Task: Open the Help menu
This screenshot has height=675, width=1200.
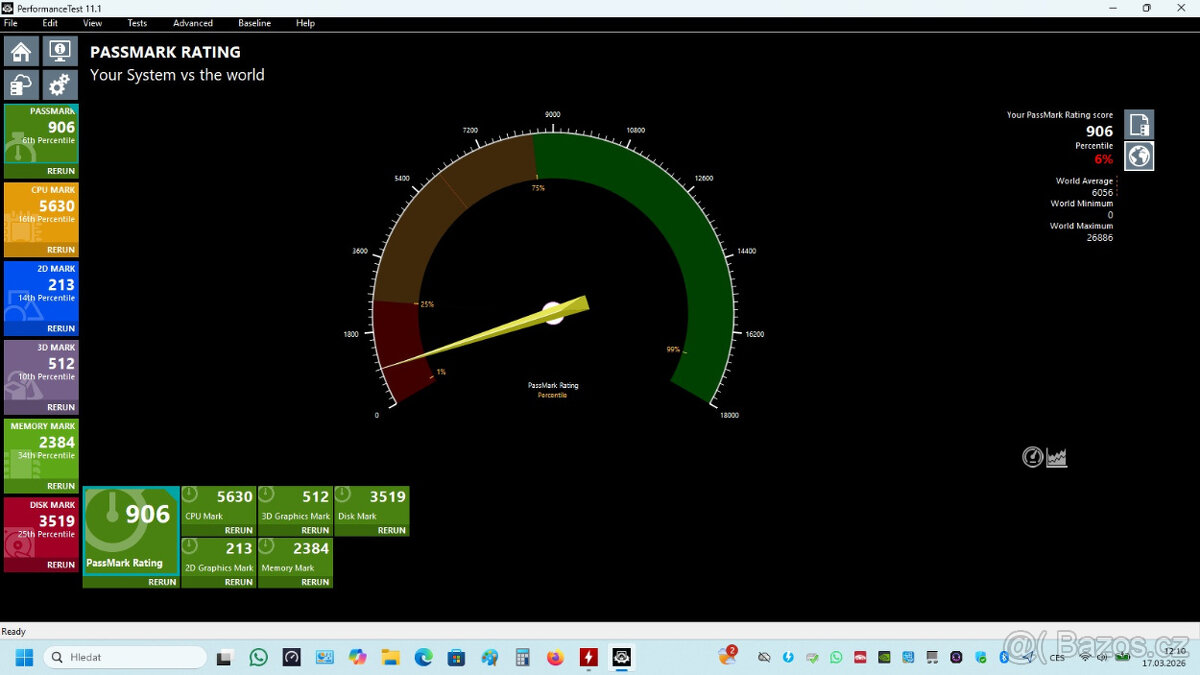Action: click(x=305, y=23)
